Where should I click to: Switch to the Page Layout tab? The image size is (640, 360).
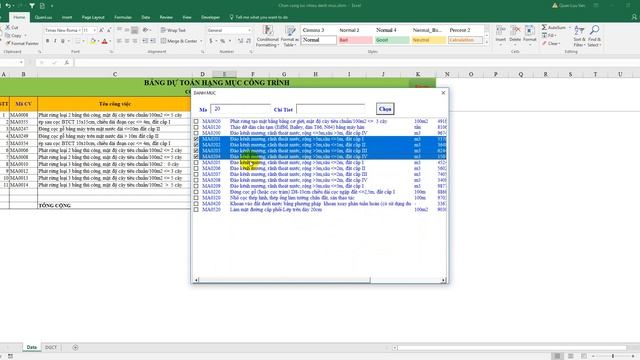93,17
